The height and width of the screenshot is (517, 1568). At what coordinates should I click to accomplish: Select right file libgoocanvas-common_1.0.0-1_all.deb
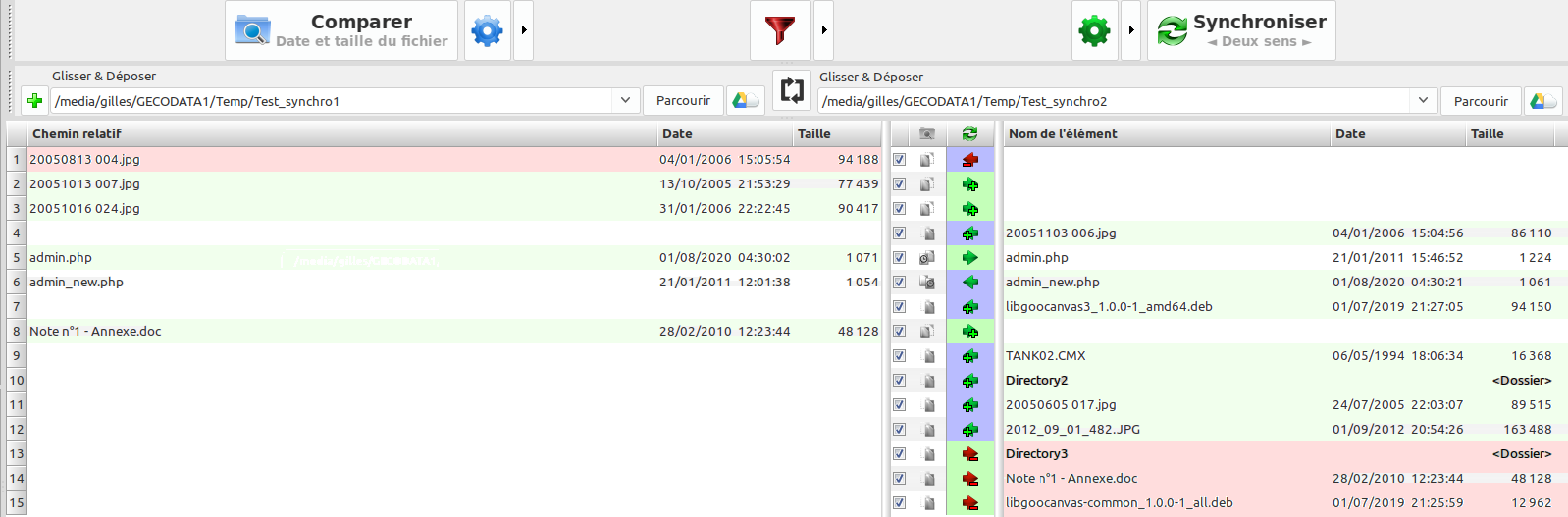tap(1120, 502)
